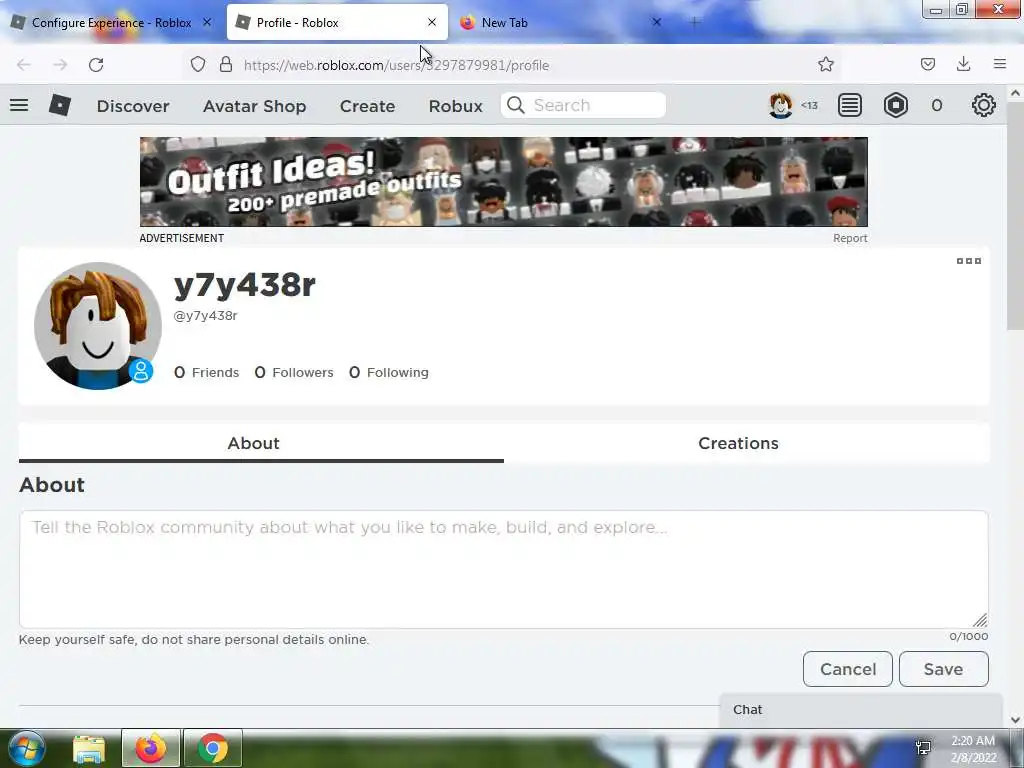
Task: Open the avatar account icon in navbar
Action: 780,105
